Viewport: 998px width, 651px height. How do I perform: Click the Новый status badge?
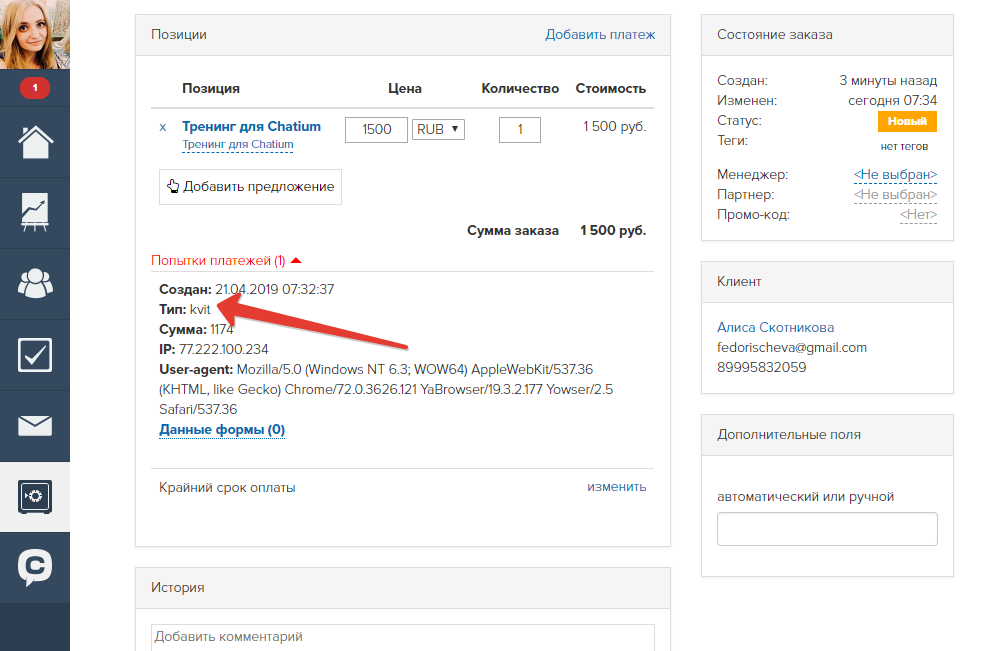[x=907, y=121]
